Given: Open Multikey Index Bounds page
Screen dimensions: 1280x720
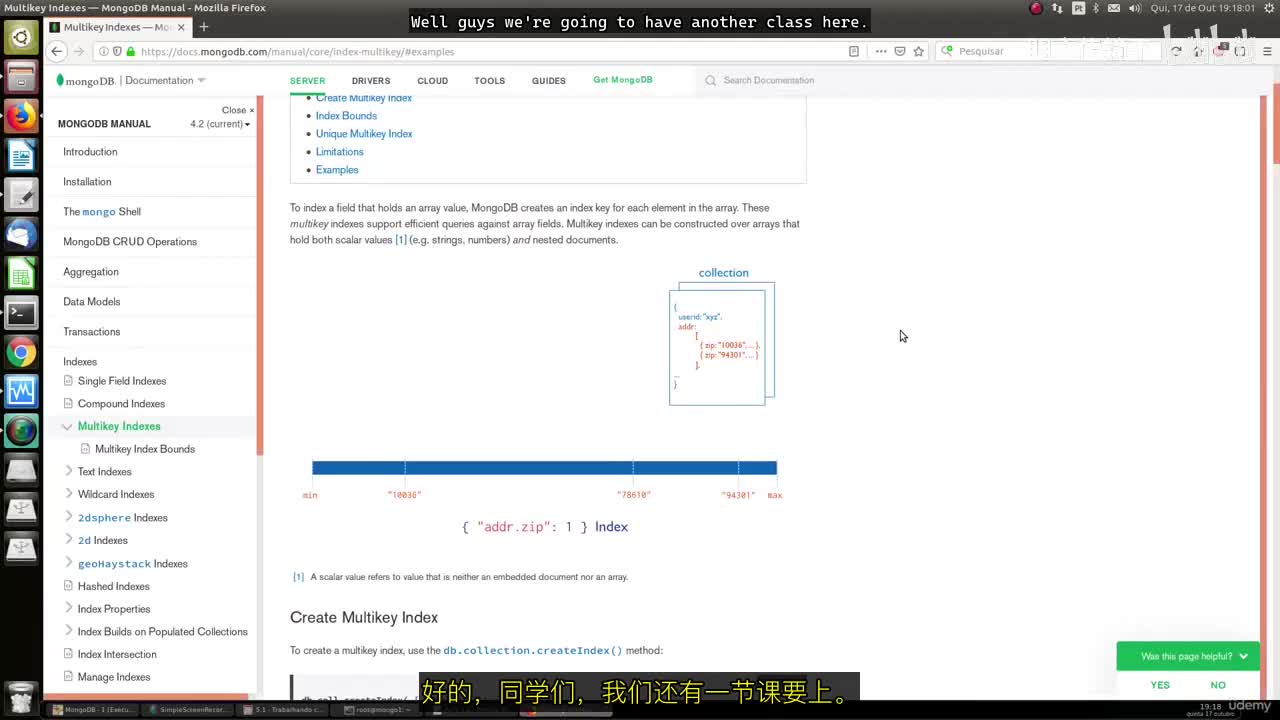Looking at the screenshot, I should pyautogui.click(x=145, y=449).
